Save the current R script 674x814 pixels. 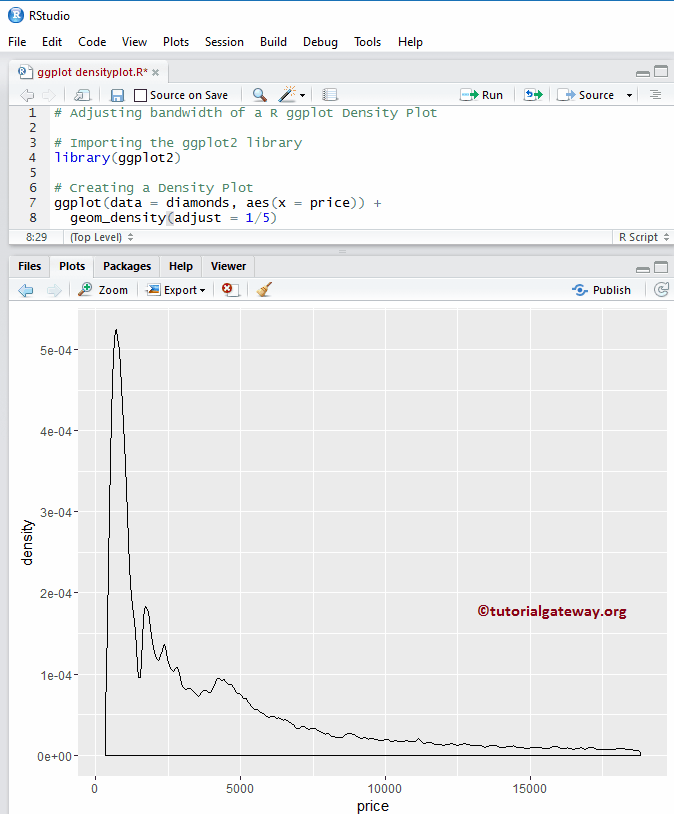click(x=117, y=95)
